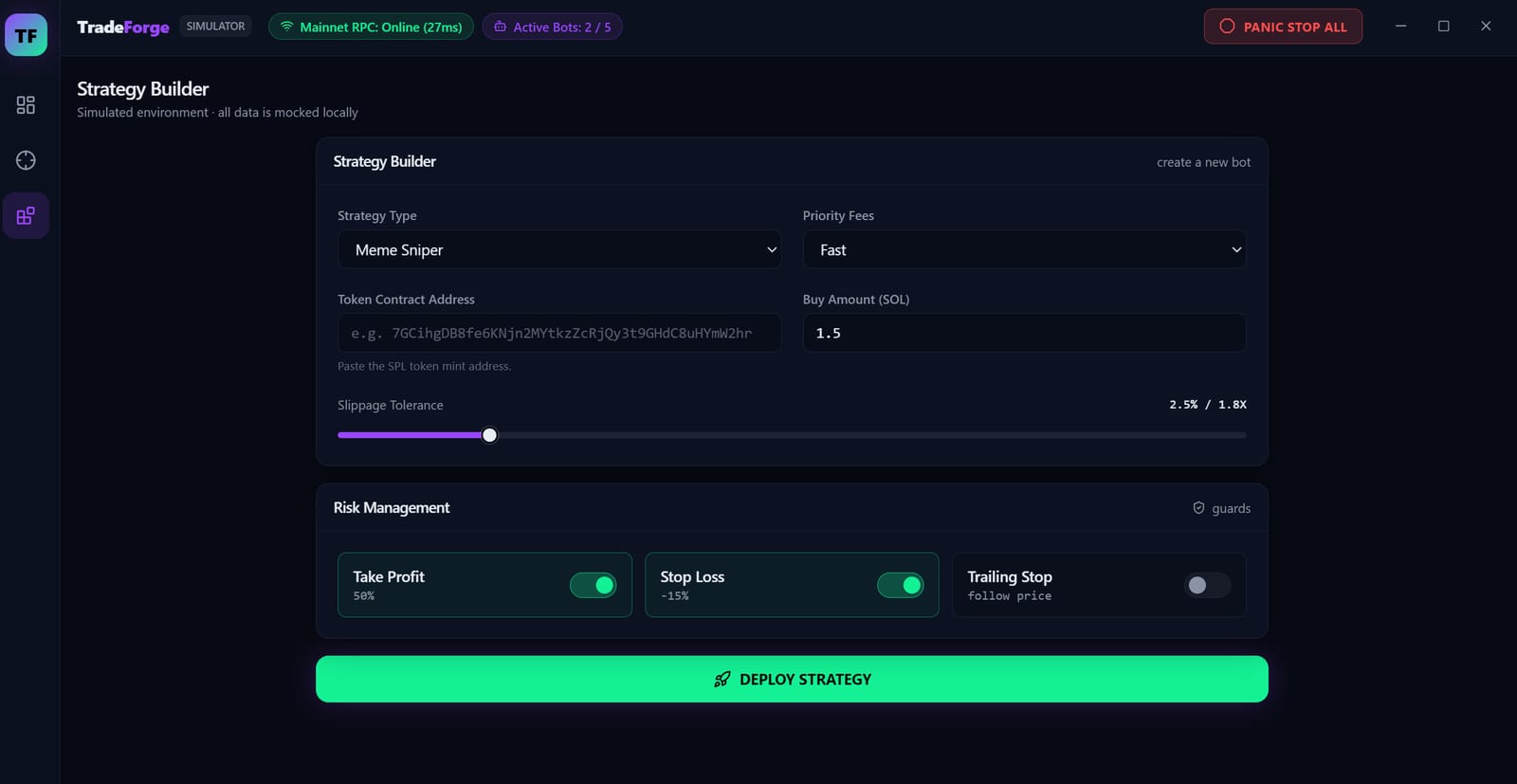Viewport: 1517px width, 784px height.
Task: Click the shield icon beside guards
Action: point(1198,508)
